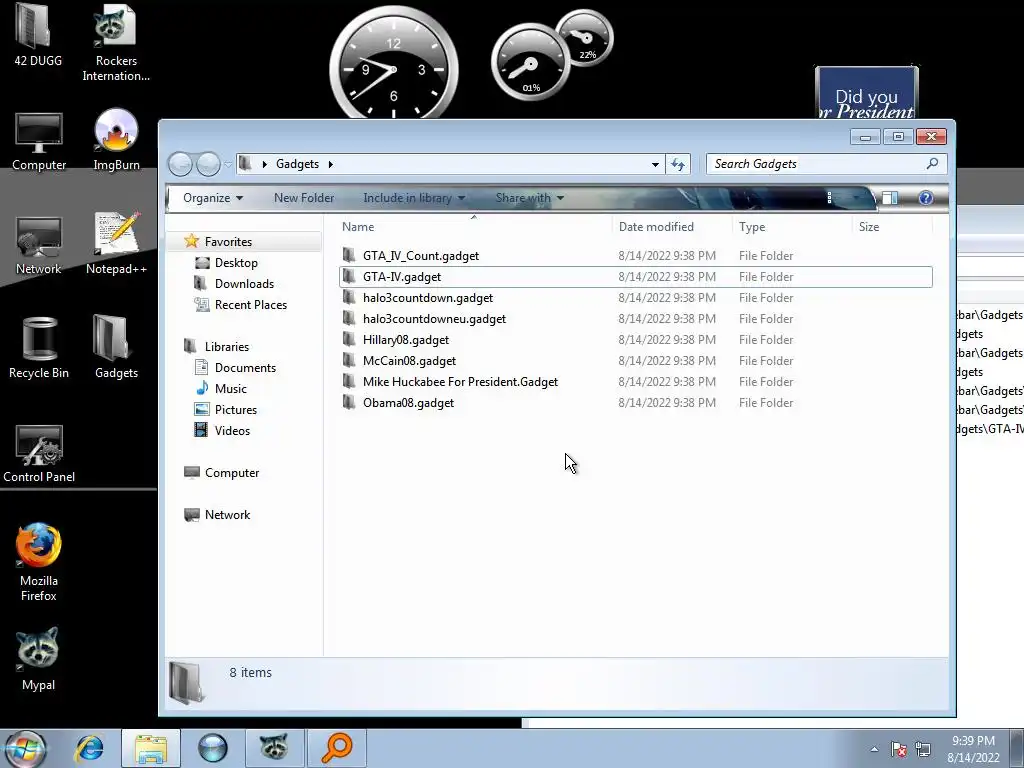Open the raccoon Mypal taskbar button
1024x768 pixels.
click(x=274, y=748)
